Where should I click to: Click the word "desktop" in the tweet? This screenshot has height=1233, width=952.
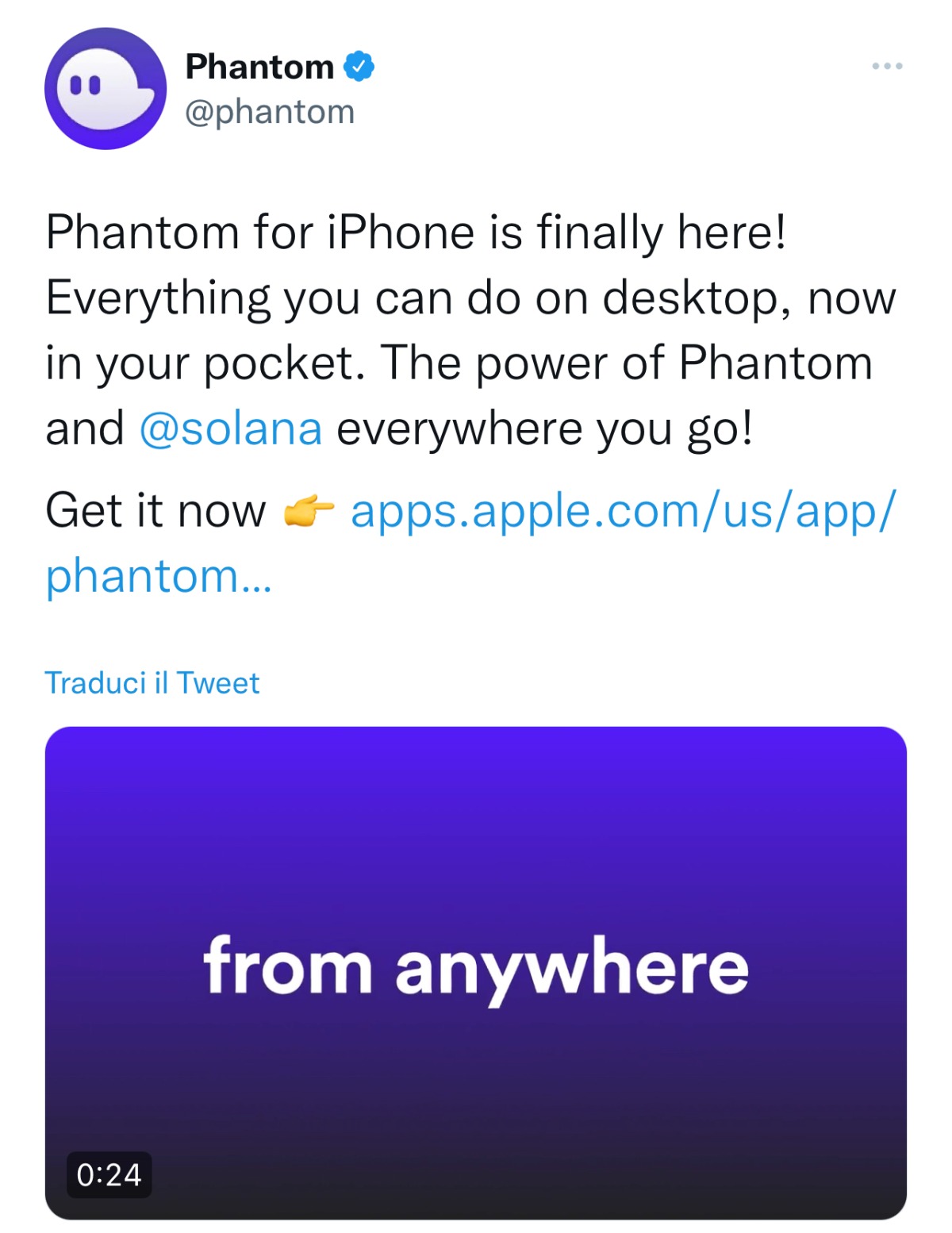690,298
